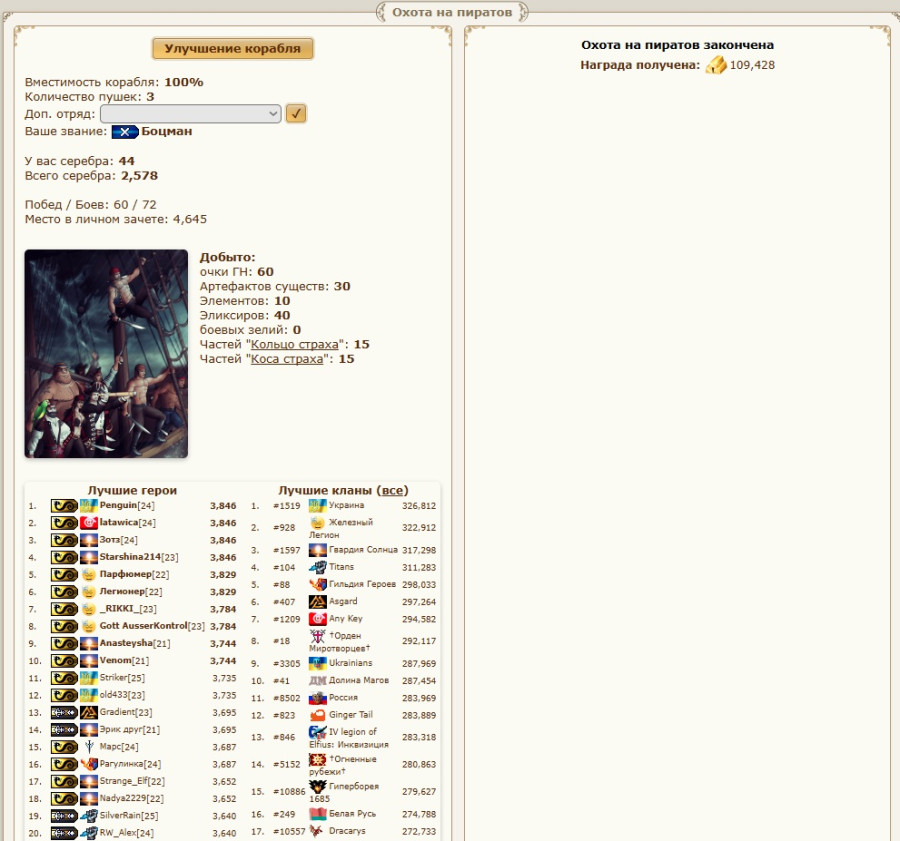The image size is (900, 841).
Task: Open the Доп. отряд dropdown
Action: [190, 114]
